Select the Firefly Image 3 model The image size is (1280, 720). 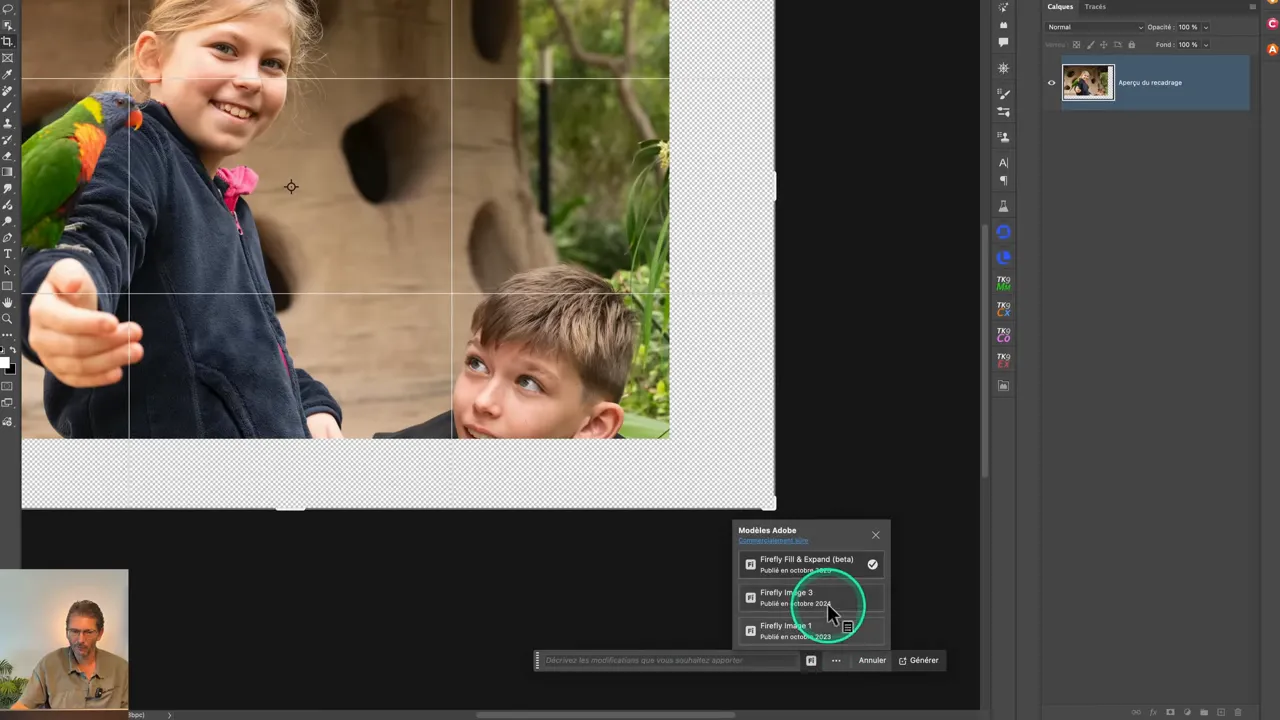[x=787, y=597]
